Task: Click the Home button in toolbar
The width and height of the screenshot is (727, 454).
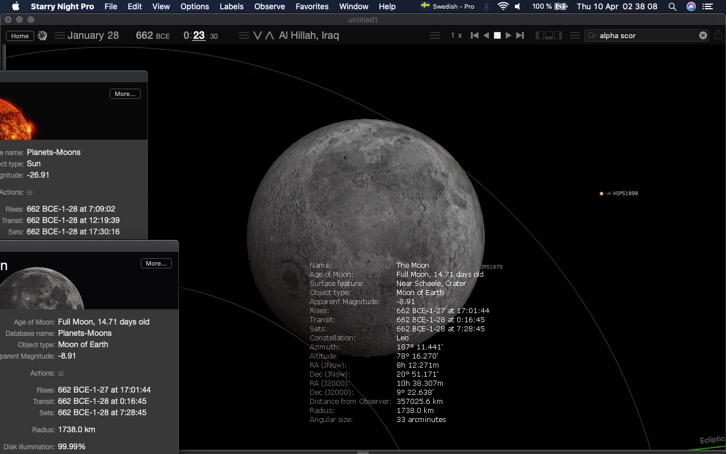Action: click(x=19, y=36)
